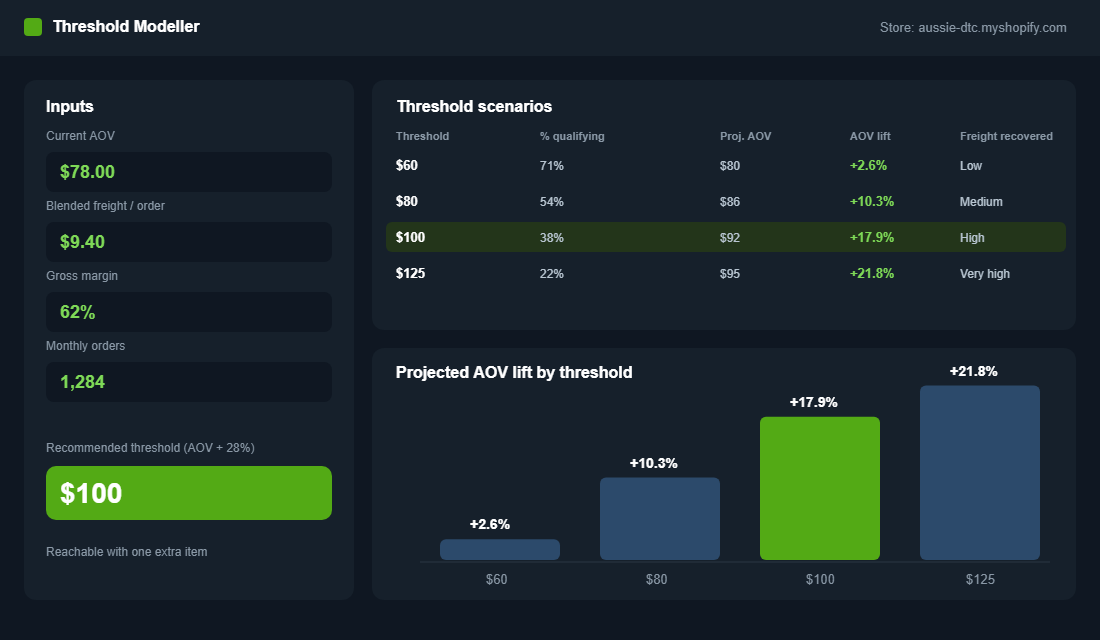This screenshot has height=640, width=1100.
Task: Click the Threshold column header
Action: tap(422, 136)
